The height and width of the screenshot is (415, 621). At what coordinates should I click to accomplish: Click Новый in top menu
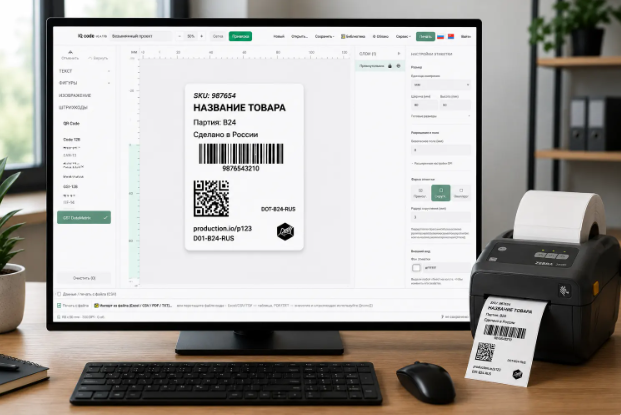coord(279,36)
